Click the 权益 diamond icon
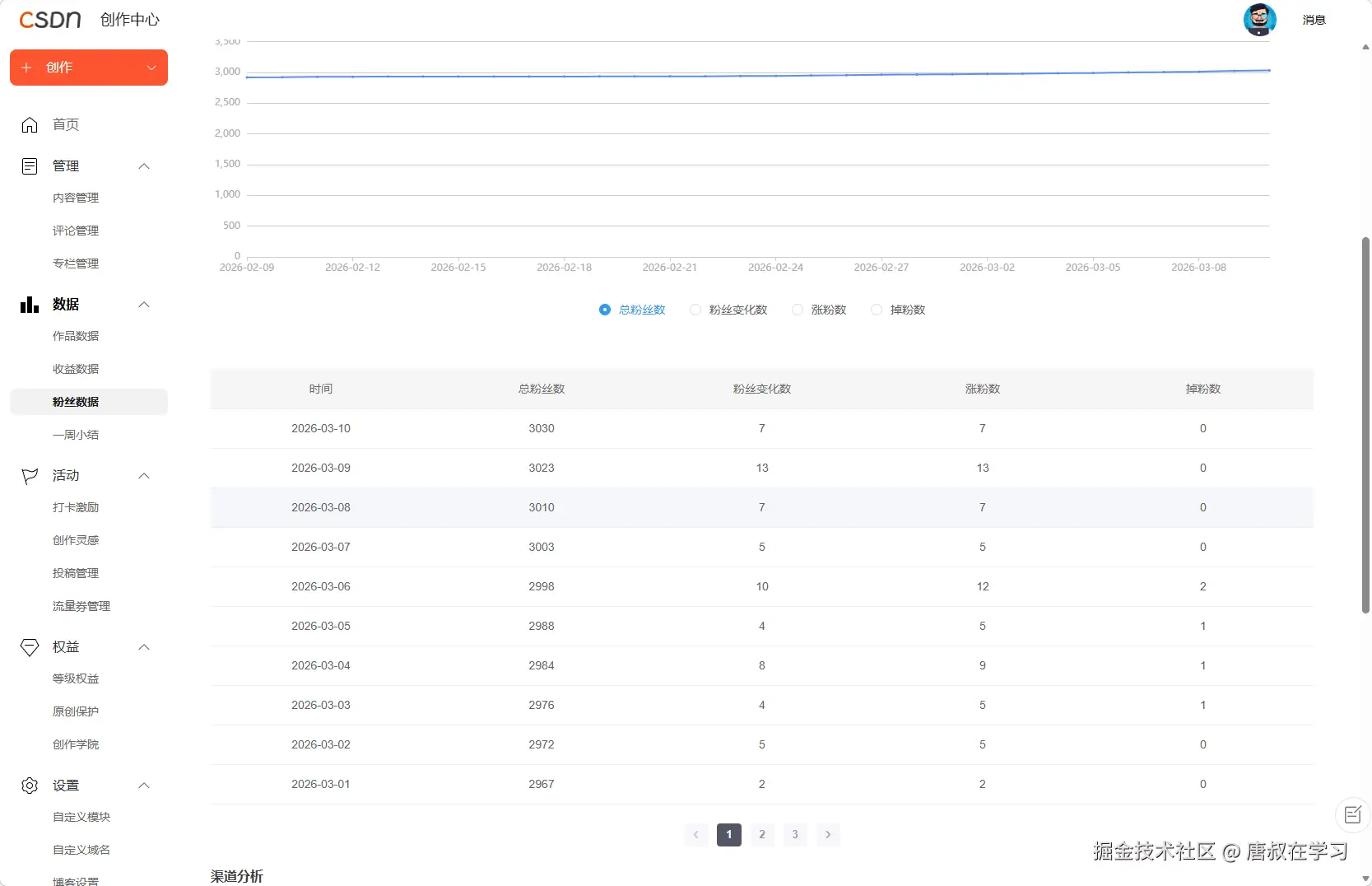Image resolution: width=1372 pixels, height=886 pixels. (x=30, y=647)
